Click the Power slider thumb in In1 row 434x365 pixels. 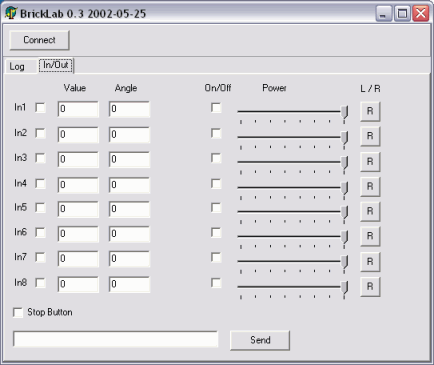tap(344, 112)
